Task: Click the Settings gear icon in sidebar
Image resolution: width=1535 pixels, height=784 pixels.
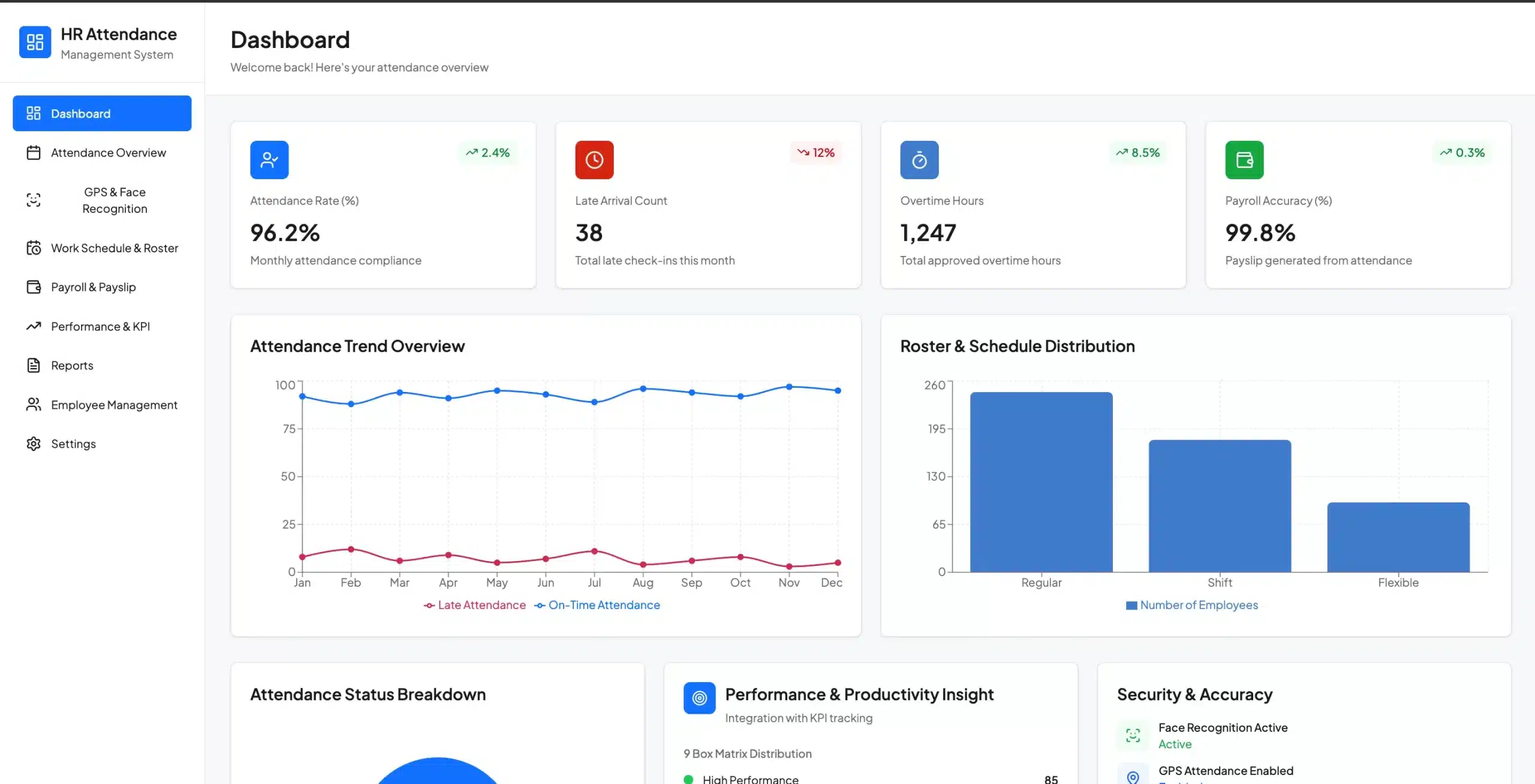Action: [x=34, y=444]
